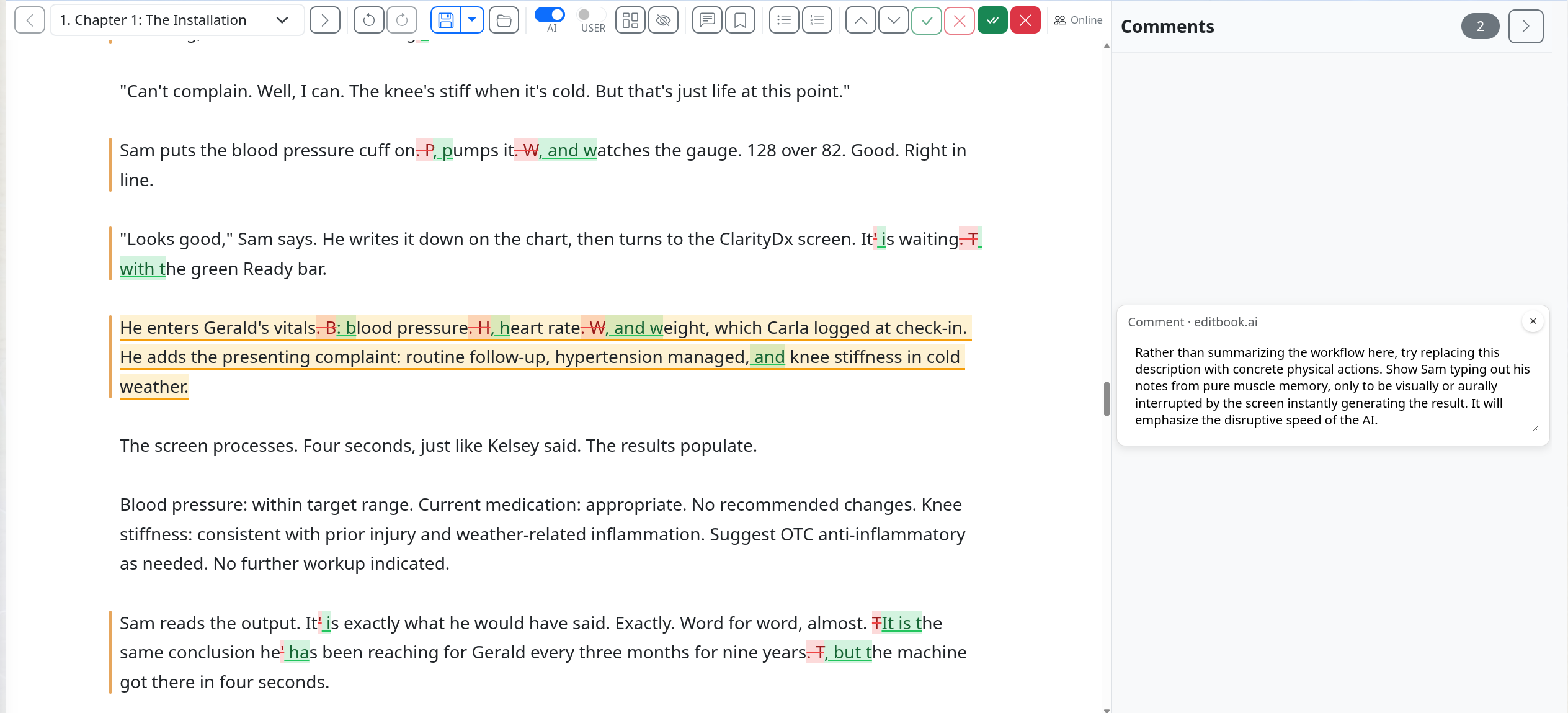Click the inserted words 'with the' green Ready bar
The width and height of the screenshot is (1568, 713).
143,269
